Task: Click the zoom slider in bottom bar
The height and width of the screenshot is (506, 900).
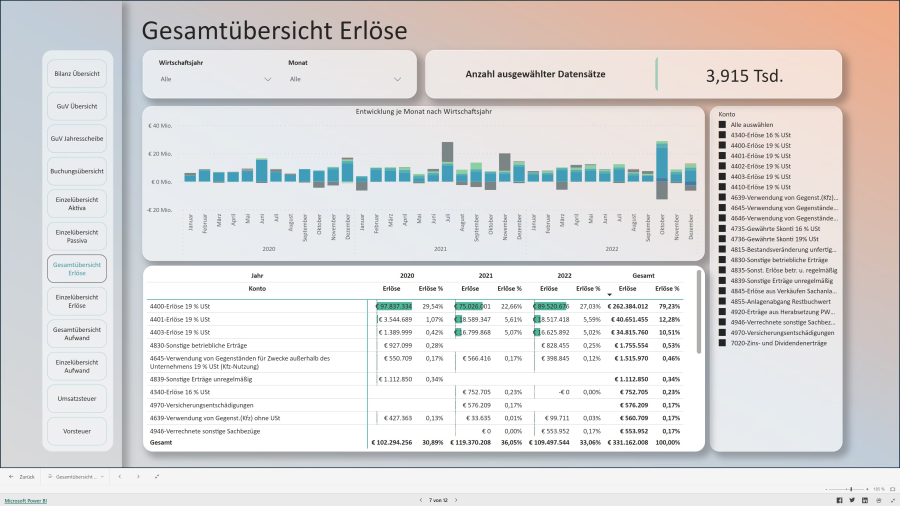Action: tap(851, 489)
